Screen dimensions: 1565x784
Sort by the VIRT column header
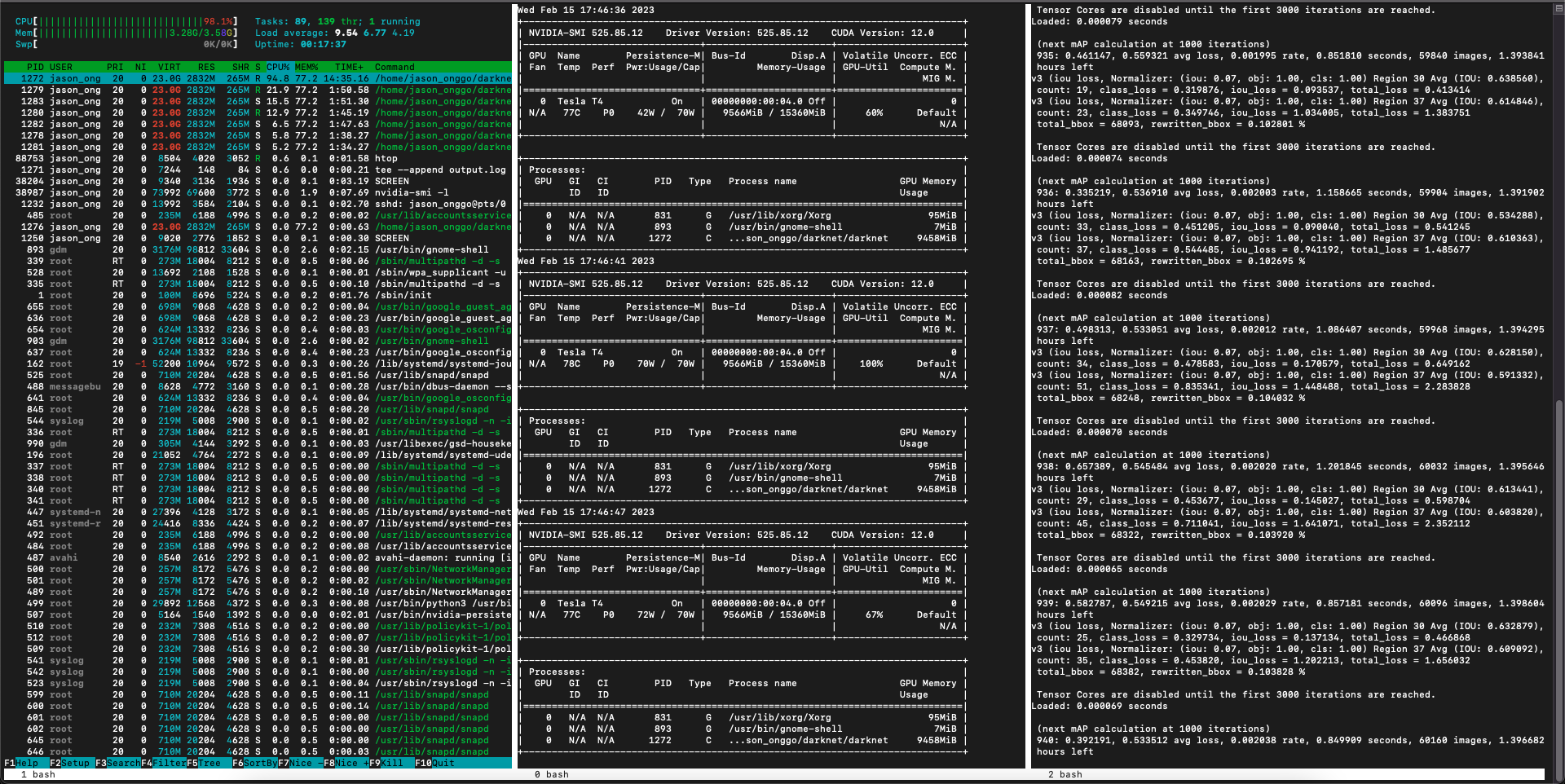click(x=170, y=67)
